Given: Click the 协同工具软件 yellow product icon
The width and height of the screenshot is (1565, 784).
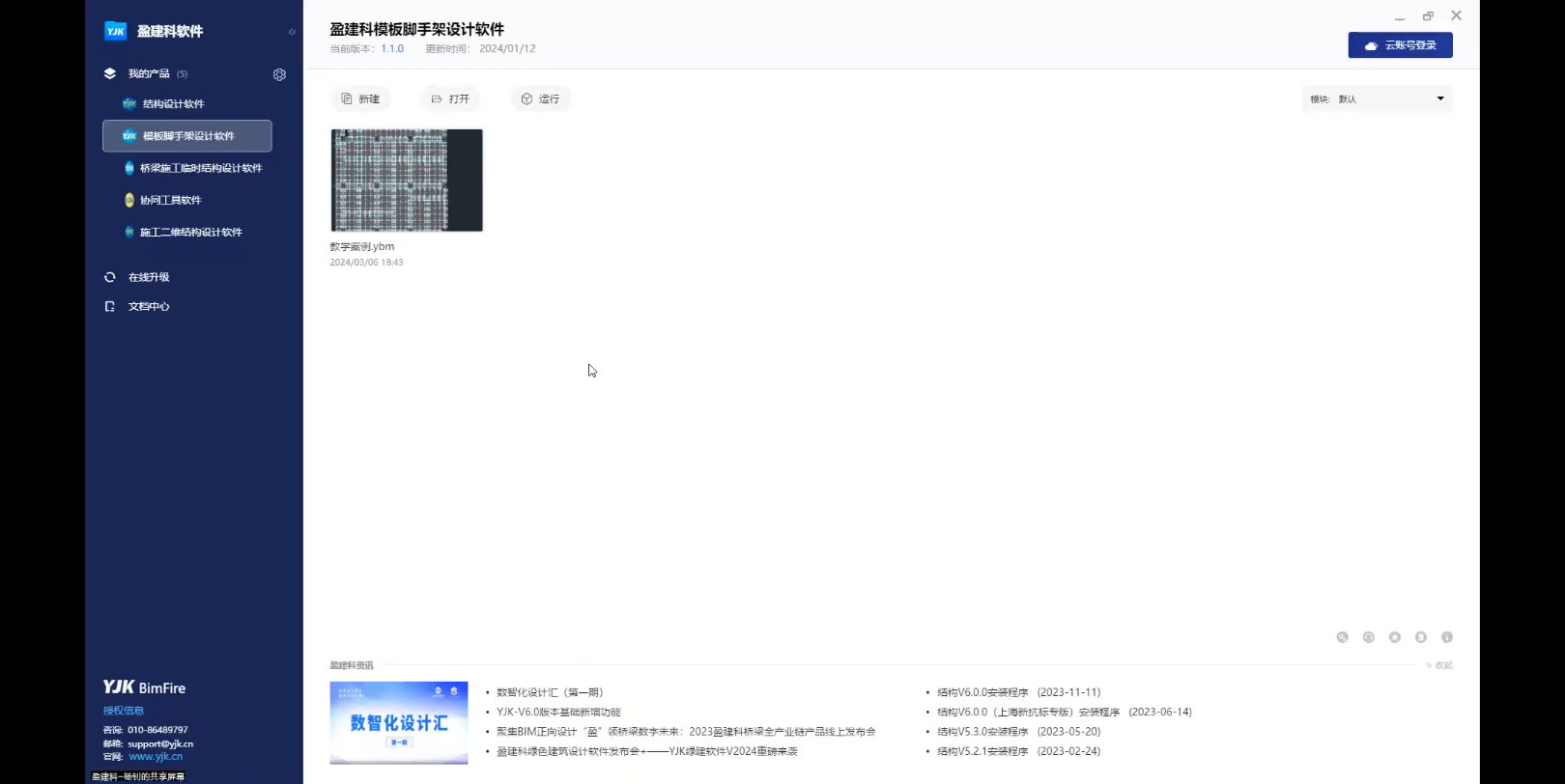Looking at the screenshot, I should pyautogui.click(x=129, y=200).
